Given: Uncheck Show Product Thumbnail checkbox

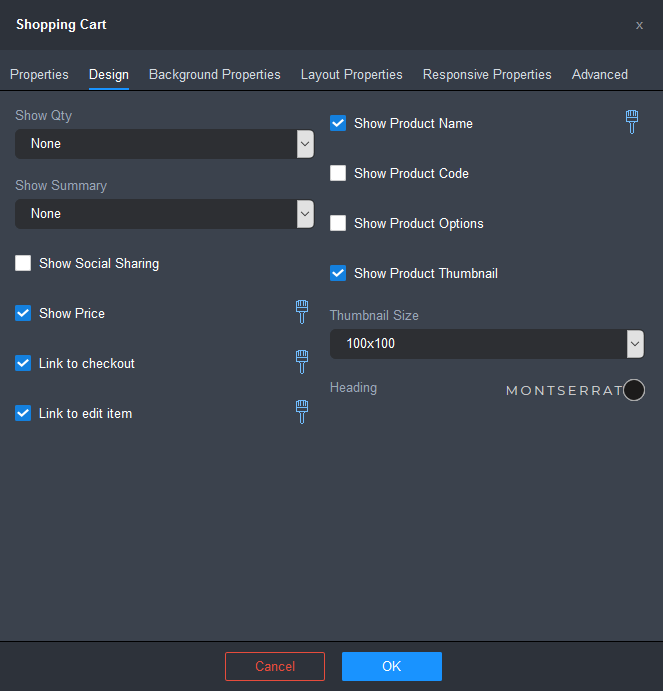Looking at the screenshot, I should pos(338,273).
